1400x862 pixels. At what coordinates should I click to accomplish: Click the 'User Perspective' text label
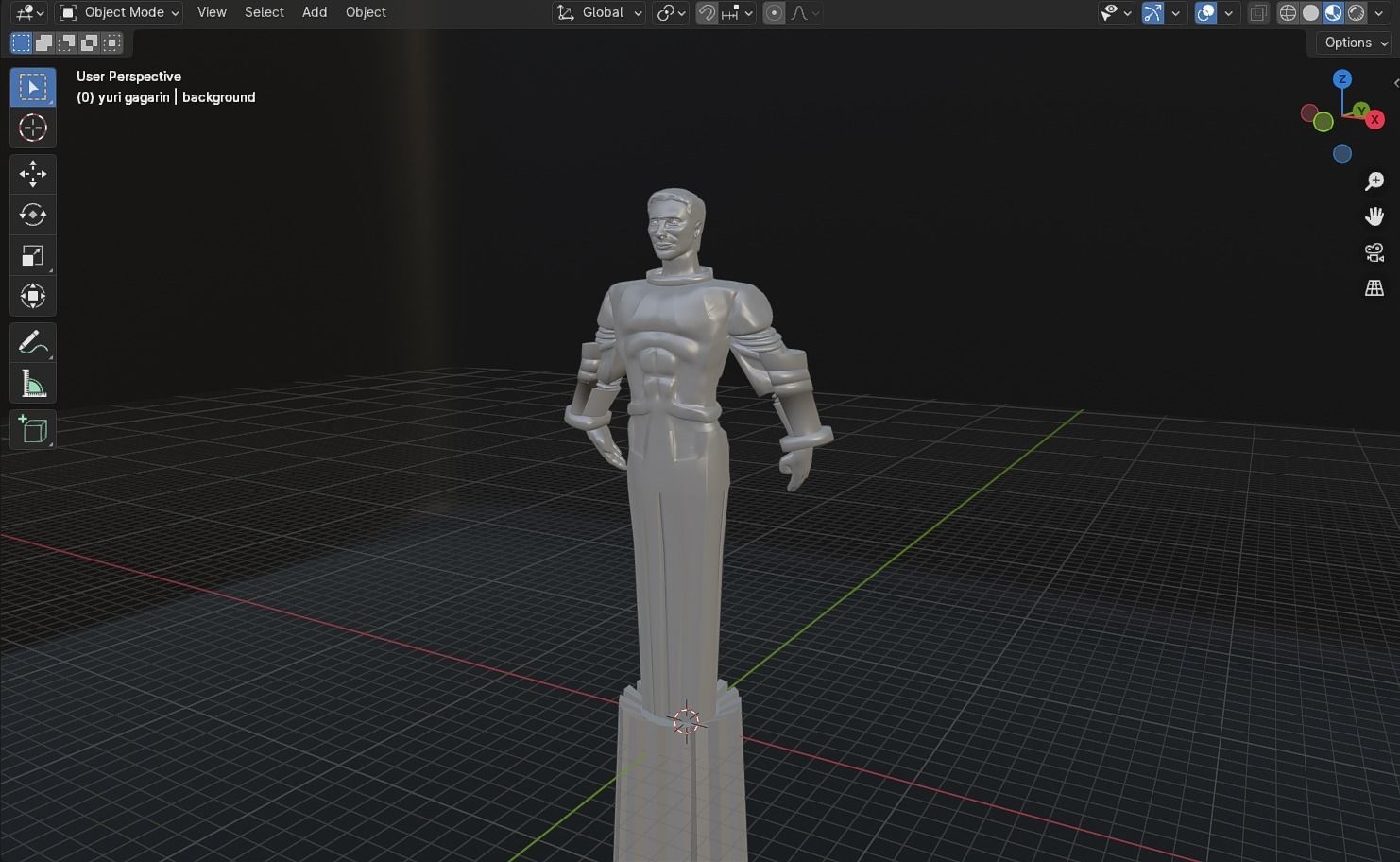pyautogui.click(x=128, y=77)
